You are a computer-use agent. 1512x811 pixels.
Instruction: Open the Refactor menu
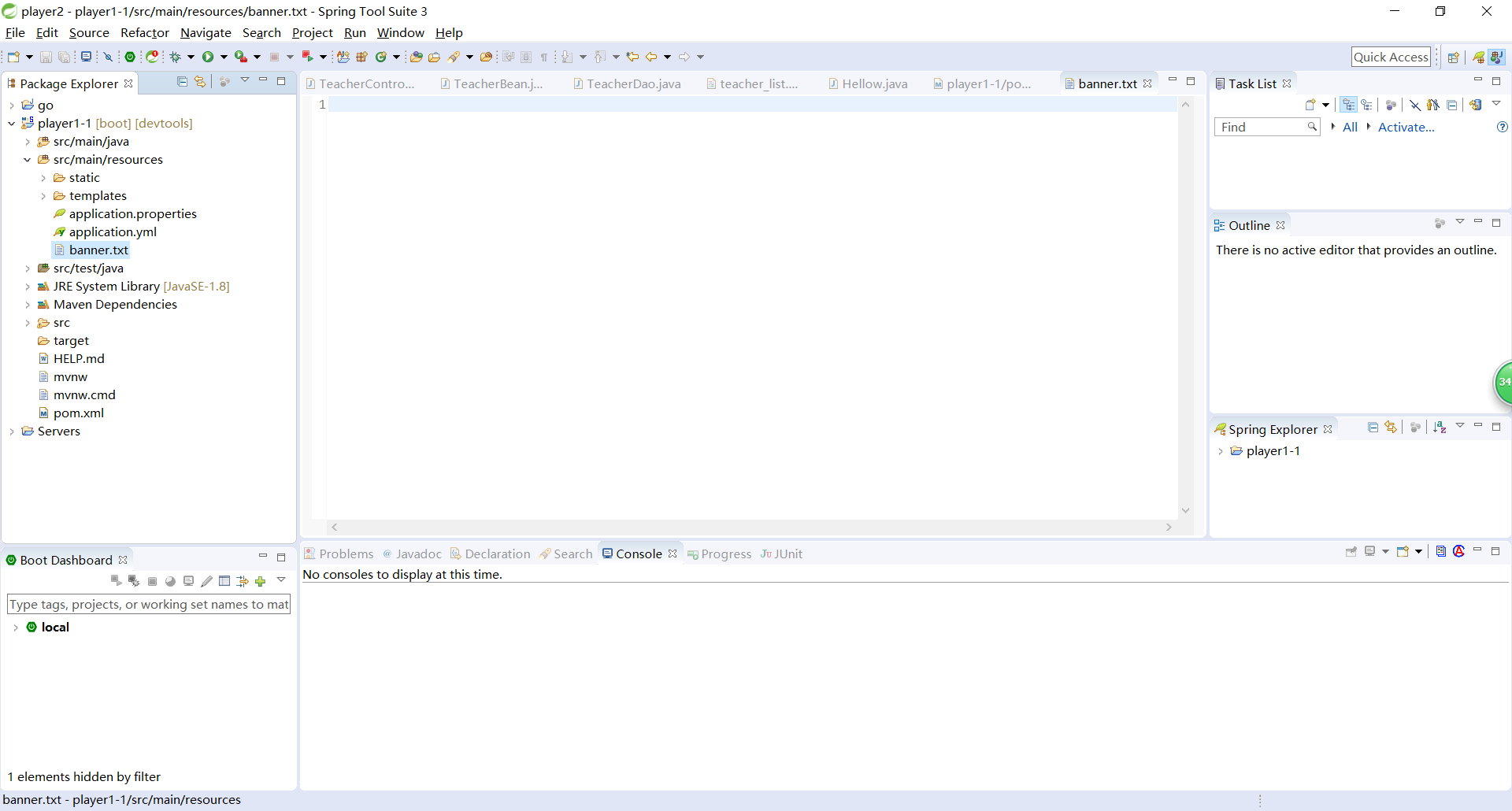[x=145, y=32]
